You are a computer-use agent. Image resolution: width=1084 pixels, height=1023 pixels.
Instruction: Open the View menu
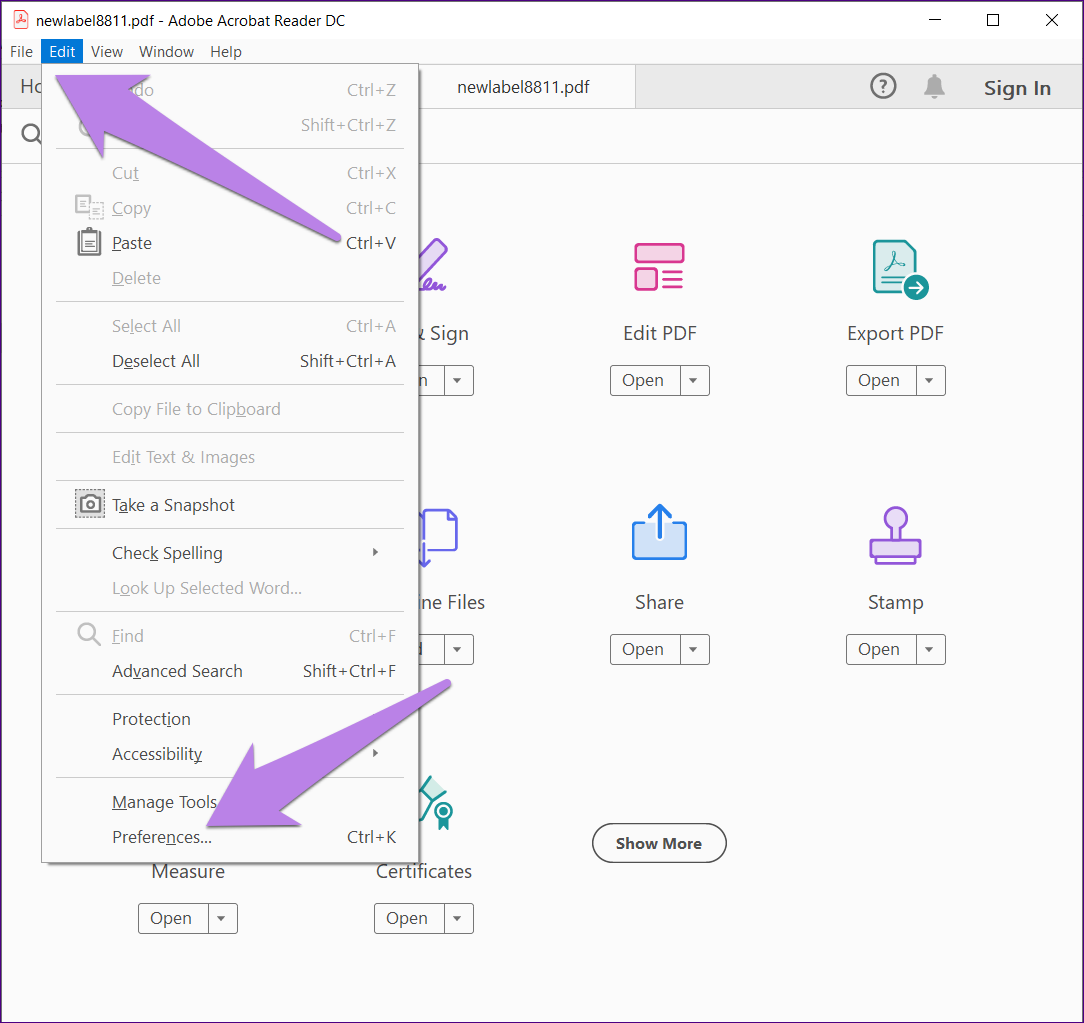point(106,51)
